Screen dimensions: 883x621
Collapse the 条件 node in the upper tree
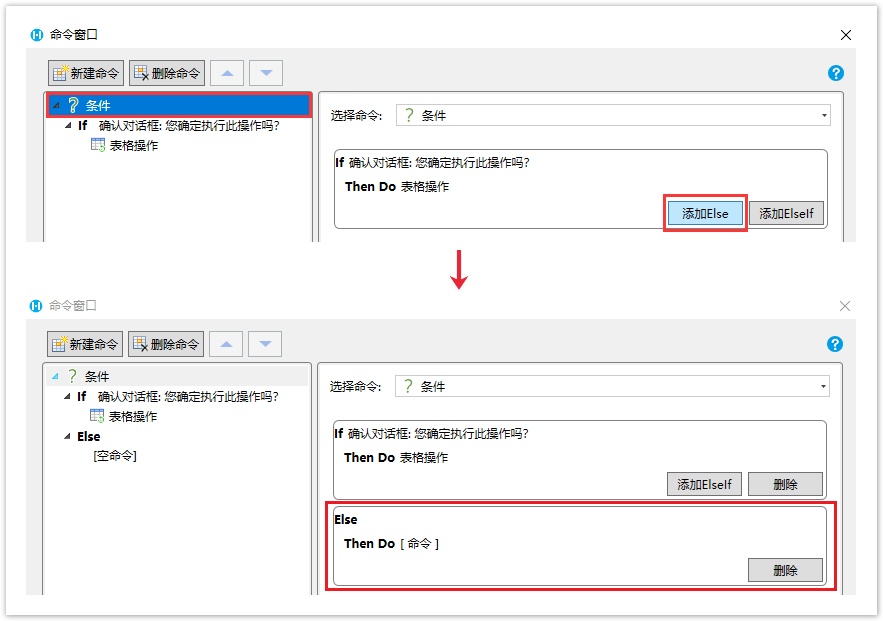pyautogui.click(x=55, y=105)
